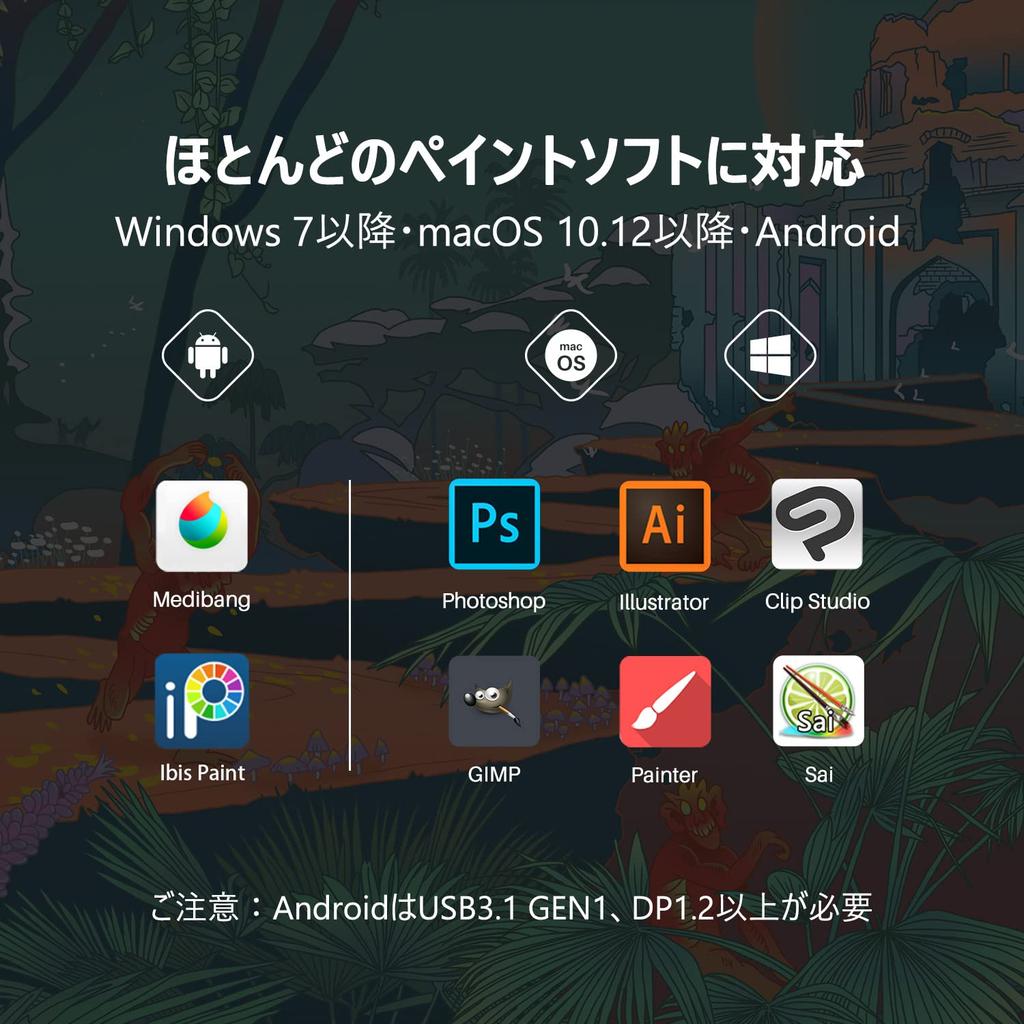Screen dimensions: 1024x1024
Task: Click the red Painter brush icon
Action: pyautogui.click(x=664, y=701)
